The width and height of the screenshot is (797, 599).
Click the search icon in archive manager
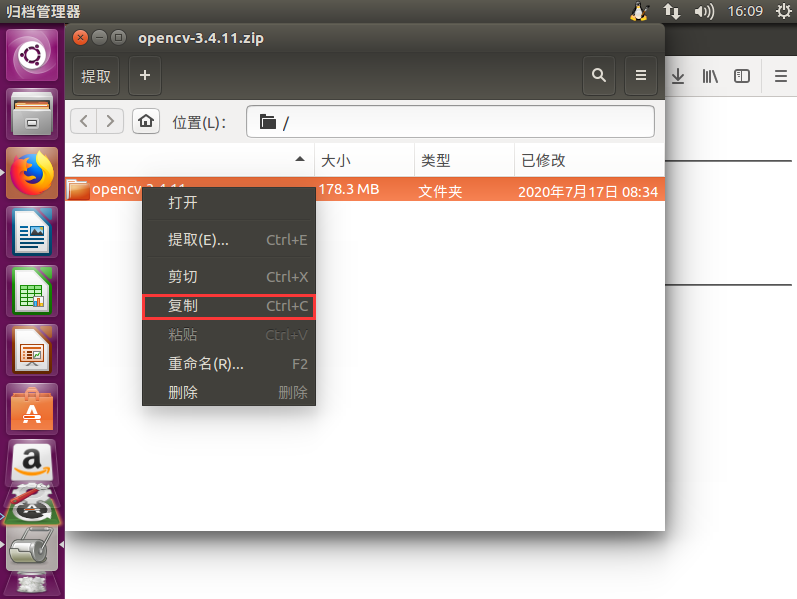click(599, 76)
